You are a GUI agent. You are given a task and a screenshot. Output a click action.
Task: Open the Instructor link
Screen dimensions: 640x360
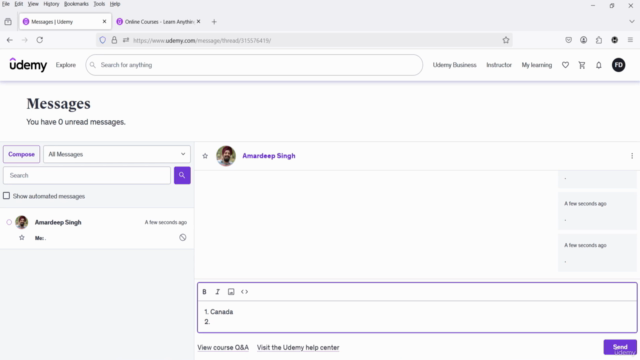pos(499,65)
